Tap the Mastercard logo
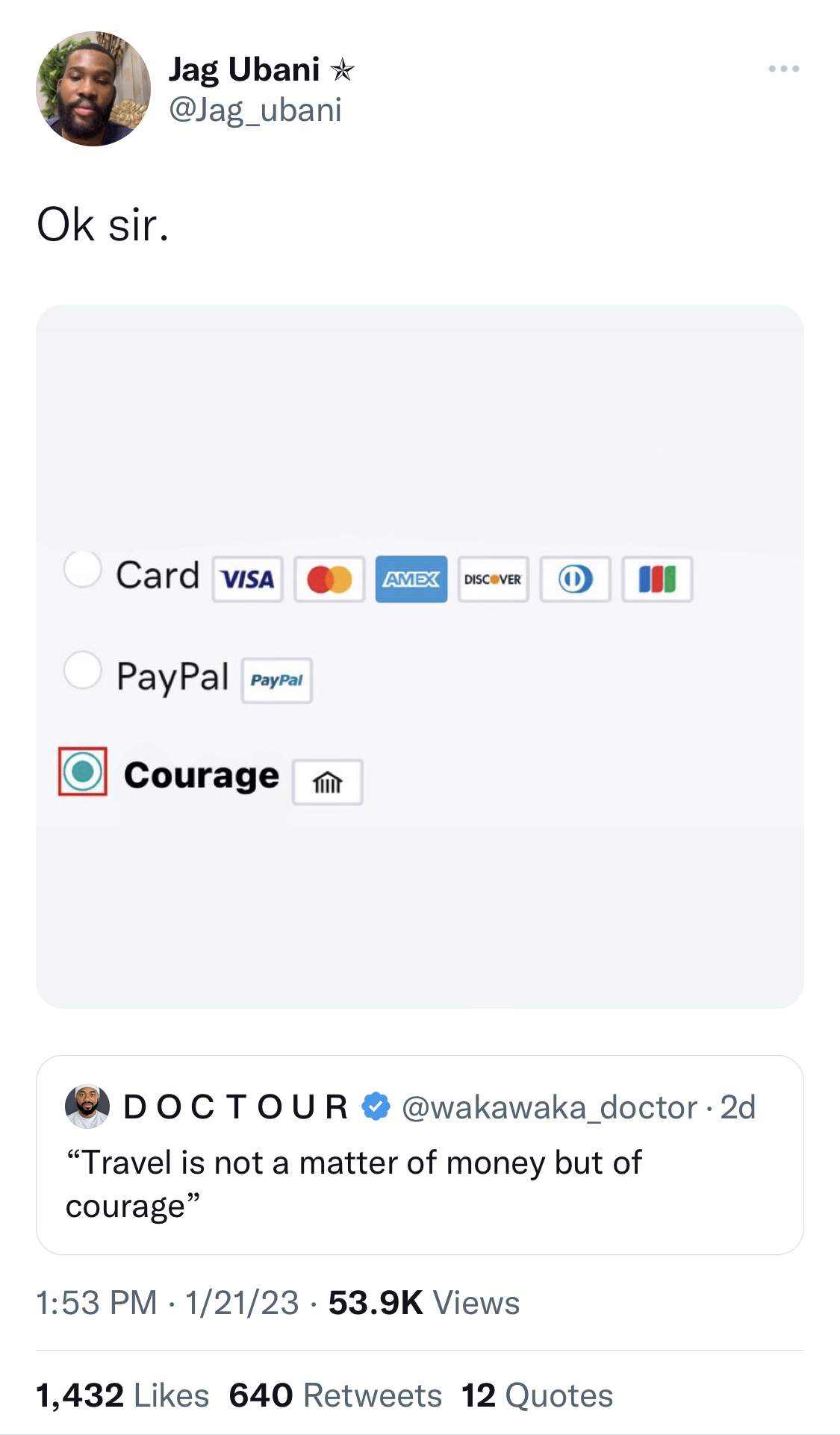 coord(329,579)
